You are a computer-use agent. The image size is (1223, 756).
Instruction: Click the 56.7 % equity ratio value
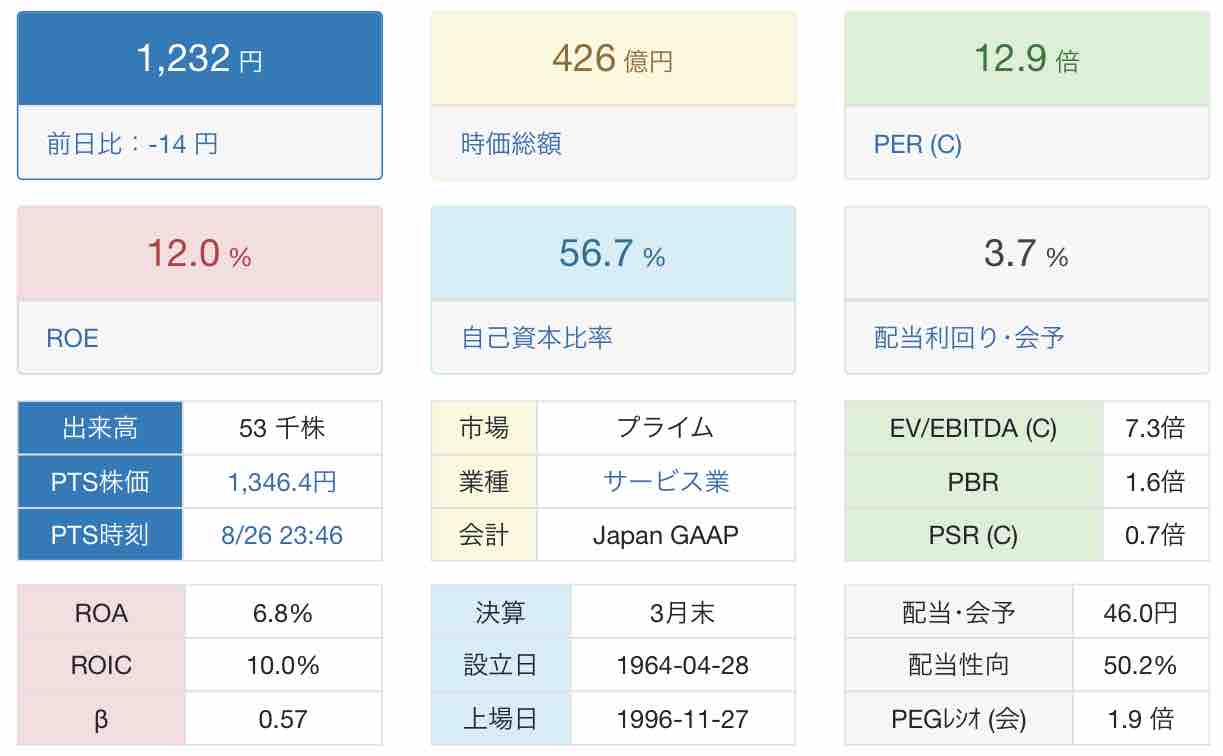[612, 254]
